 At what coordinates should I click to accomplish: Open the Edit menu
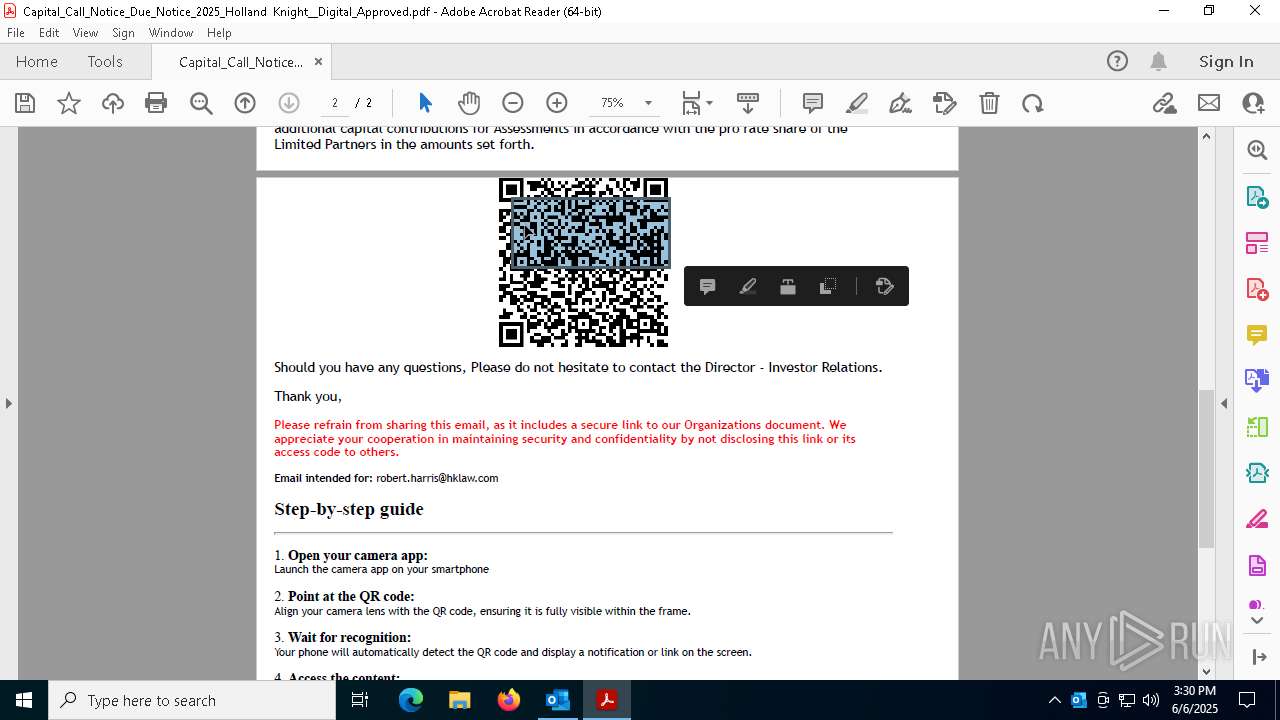coord(49,33)
